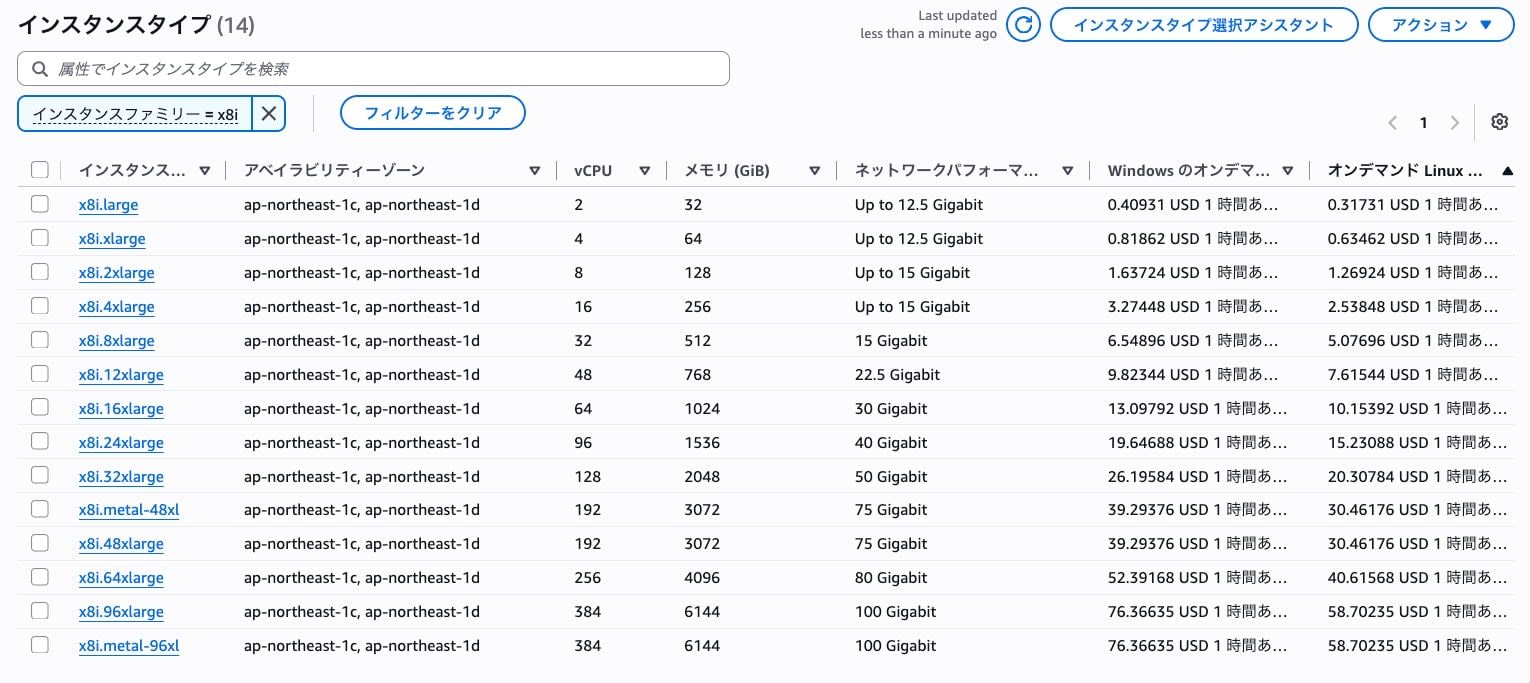Click the 52.39168 USD Windows price cell
This screenshot has width=1530, height=683.
[1197, 578]
